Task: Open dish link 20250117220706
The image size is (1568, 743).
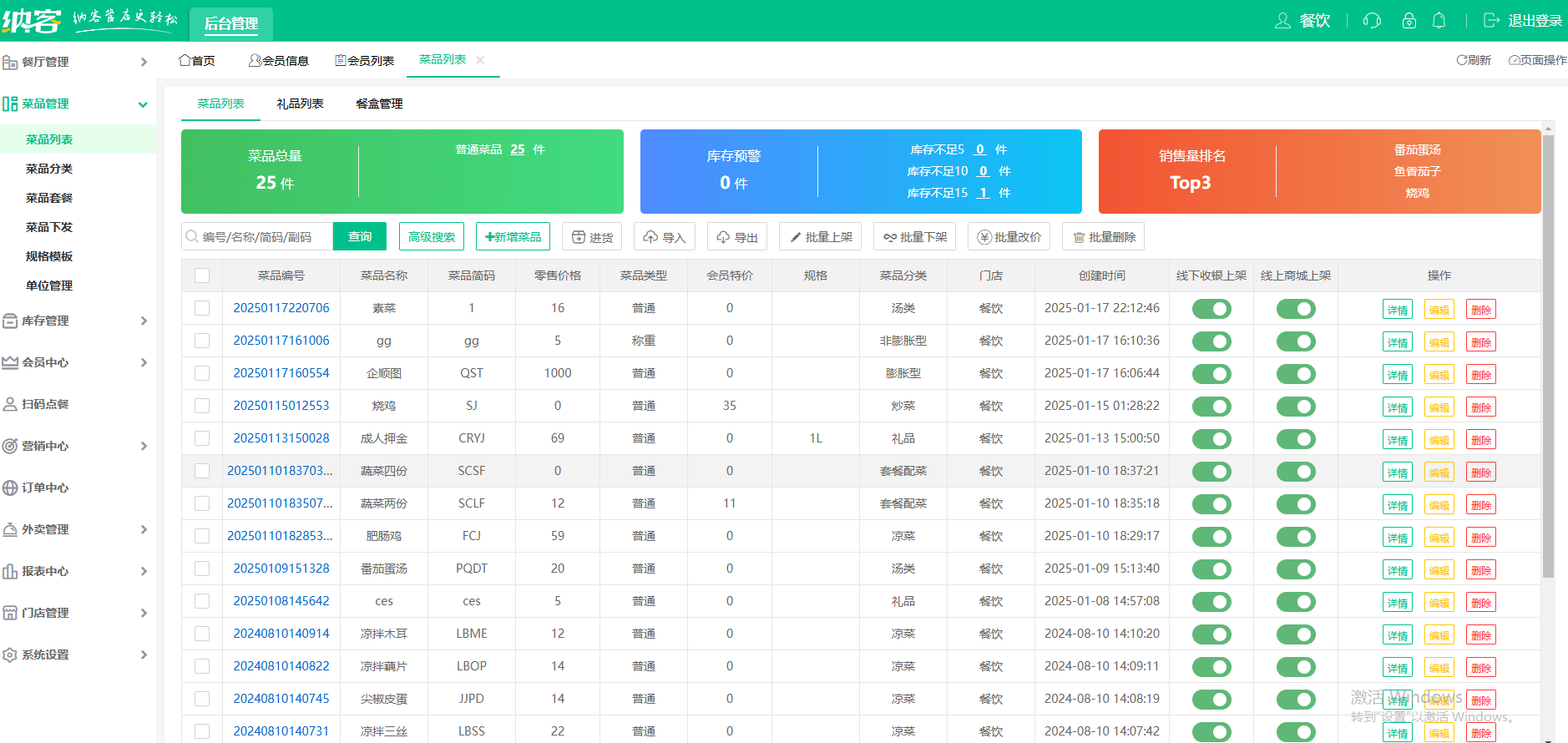Action: coord(281,308)
